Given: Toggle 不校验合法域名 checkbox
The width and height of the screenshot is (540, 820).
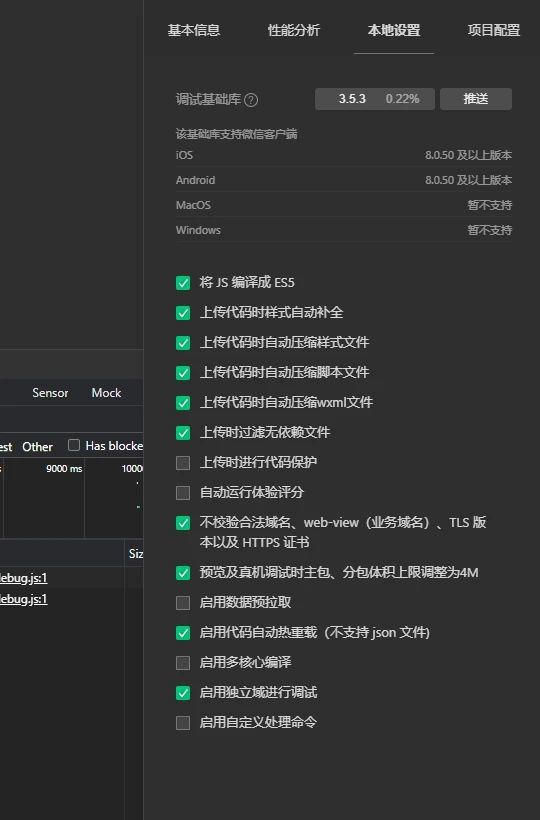Looking at the screenshot, I should [x=183, y=523].
